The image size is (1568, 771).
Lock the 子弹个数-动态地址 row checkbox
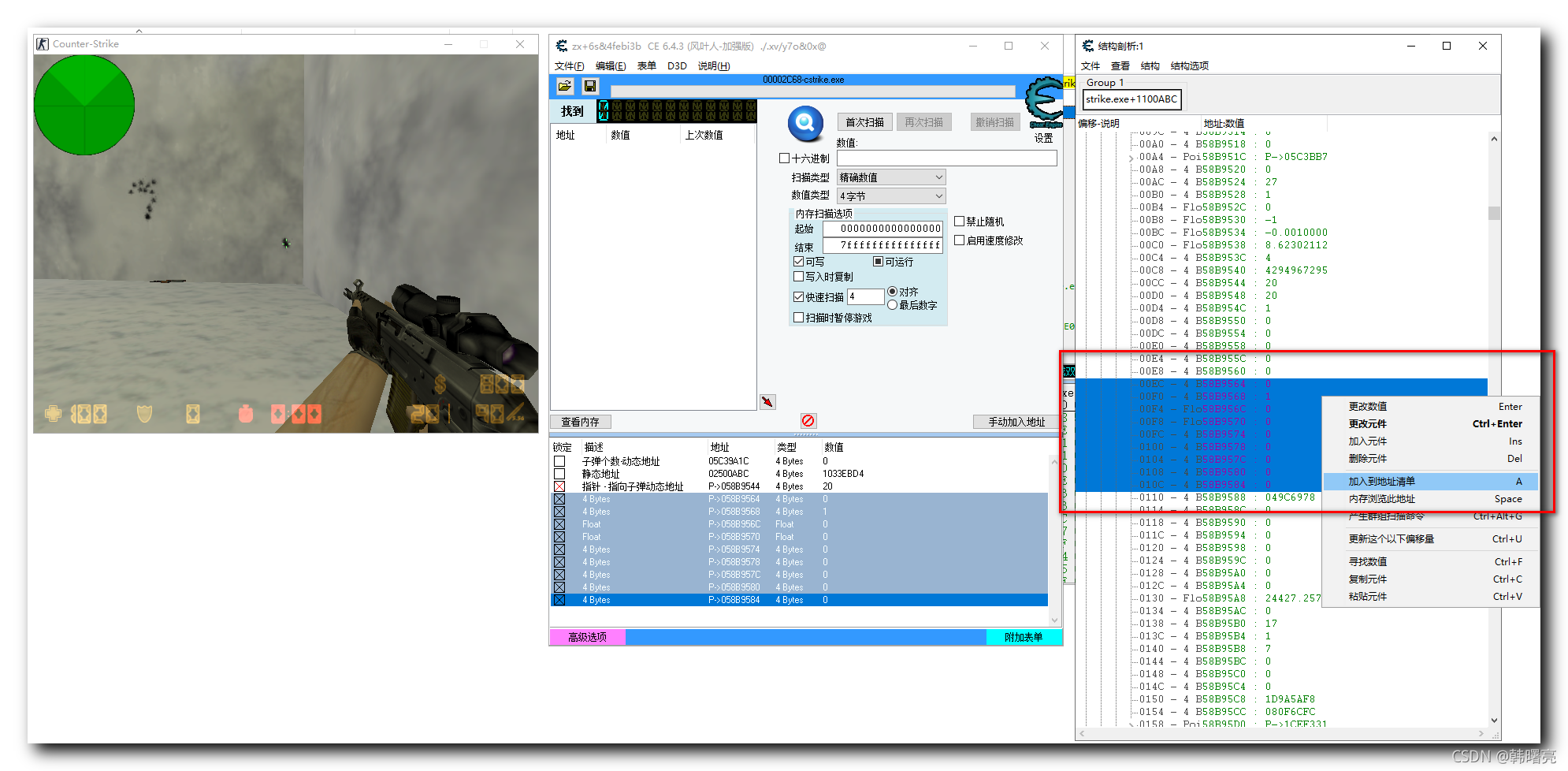559,461
